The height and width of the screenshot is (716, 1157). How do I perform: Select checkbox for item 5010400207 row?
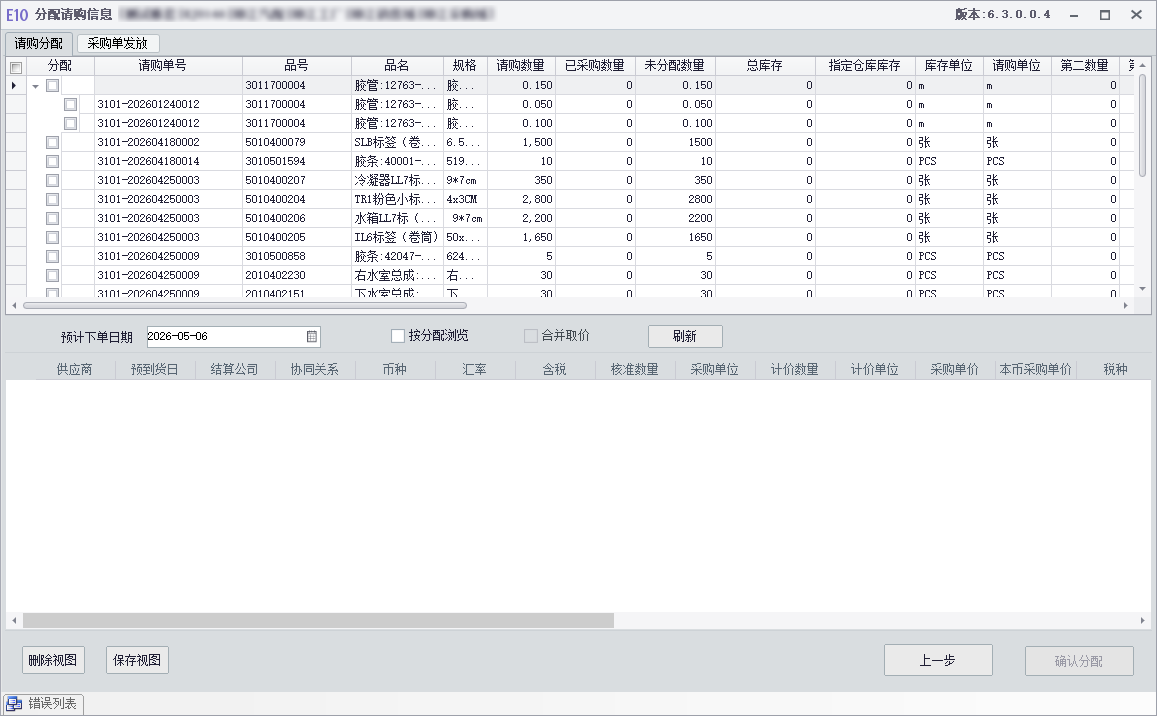tap(52, 180)
